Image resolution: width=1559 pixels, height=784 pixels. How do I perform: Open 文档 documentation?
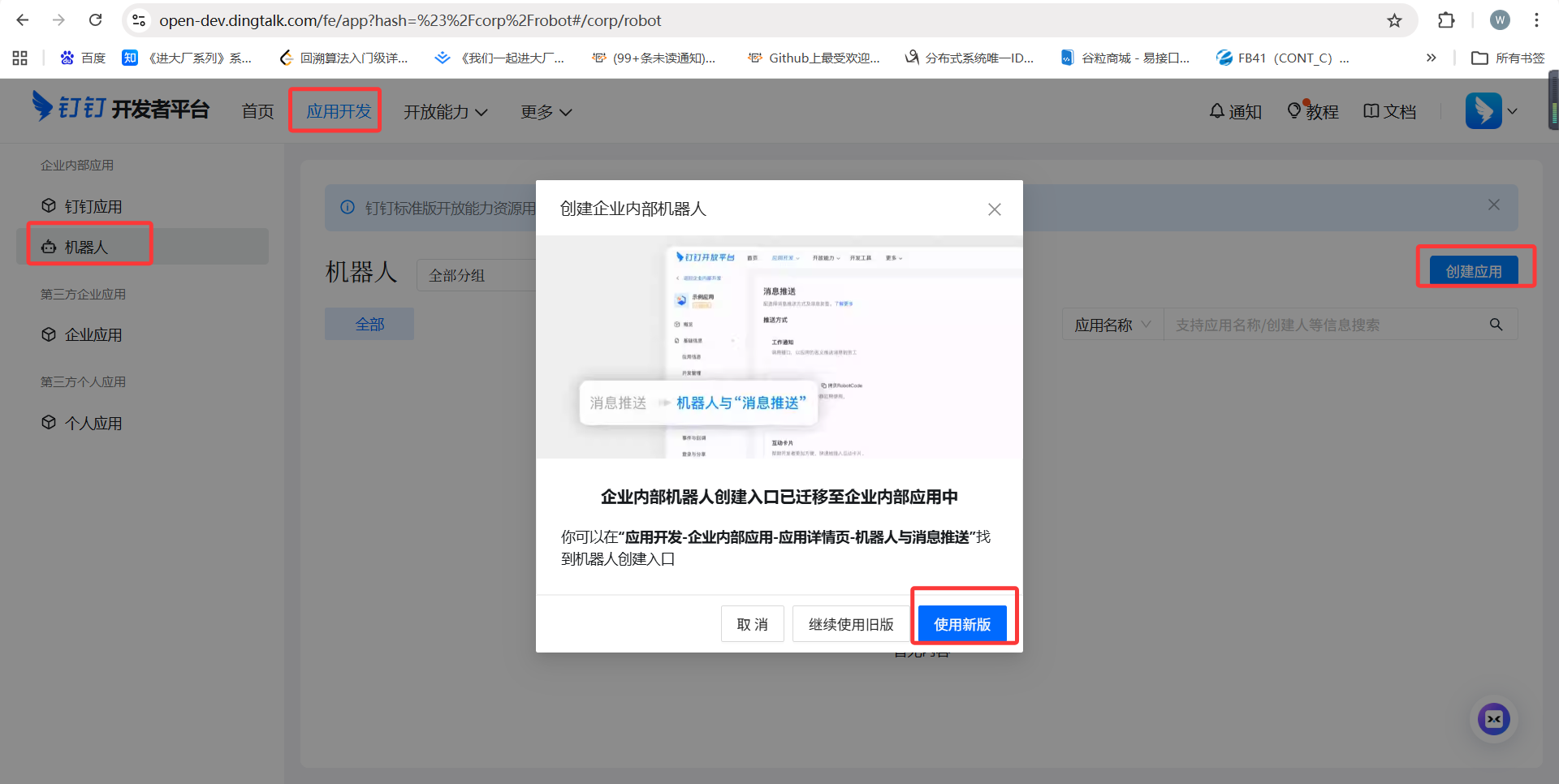[1389, 111]
